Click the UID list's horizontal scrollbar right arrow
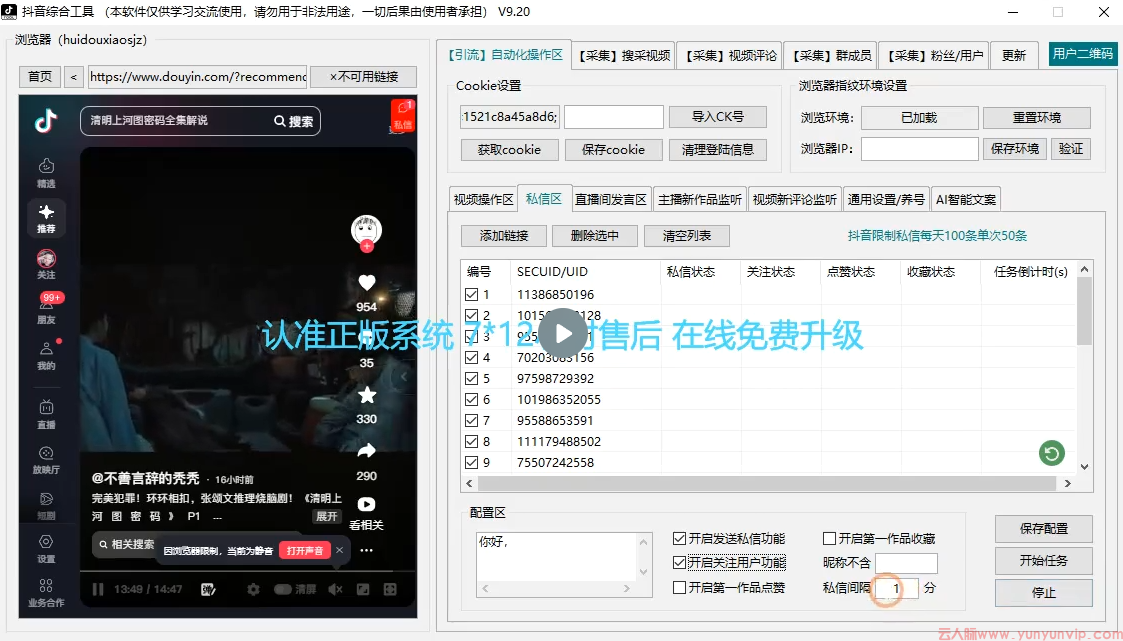 1068,483
